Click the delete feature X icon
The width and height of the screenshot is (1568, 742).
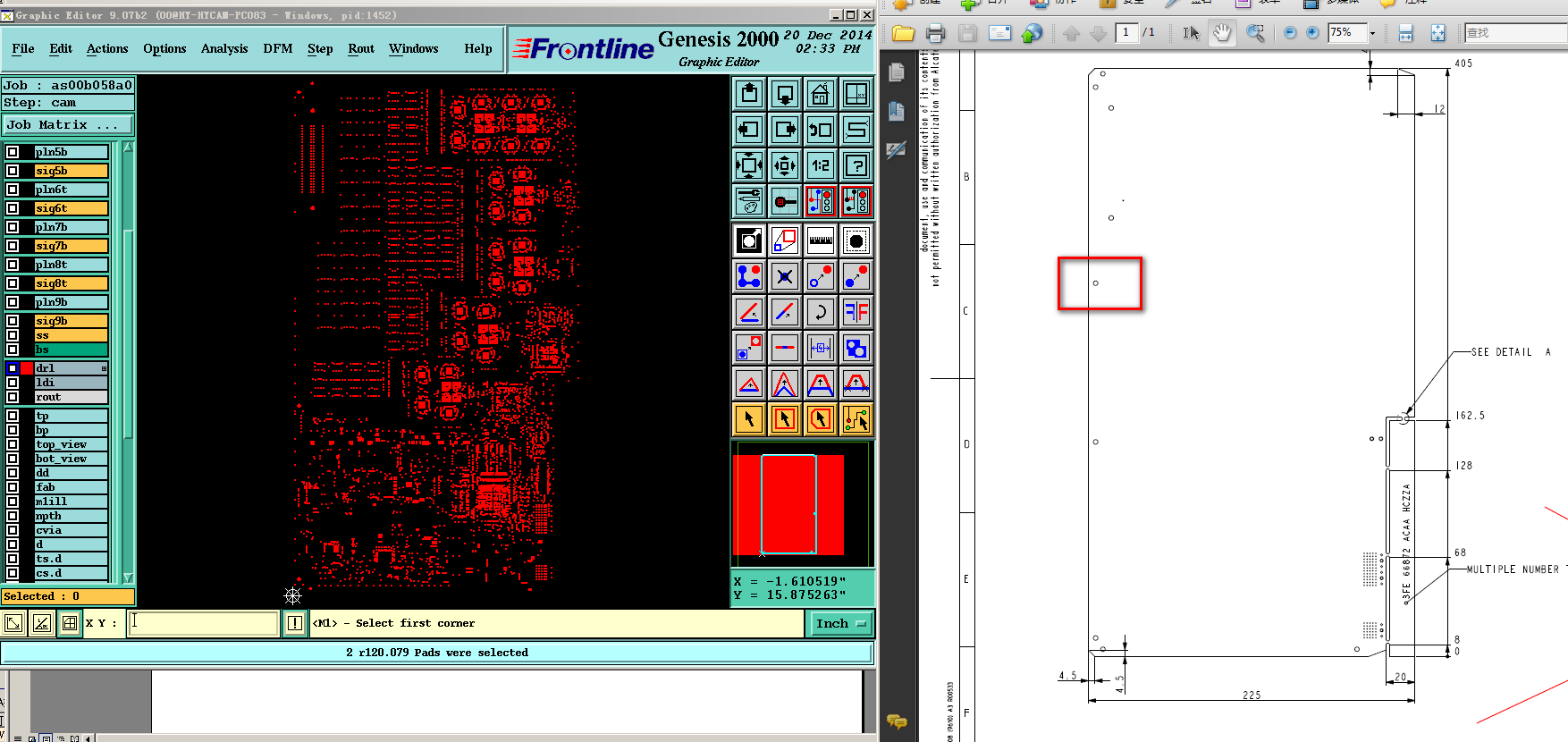(785, 276)
